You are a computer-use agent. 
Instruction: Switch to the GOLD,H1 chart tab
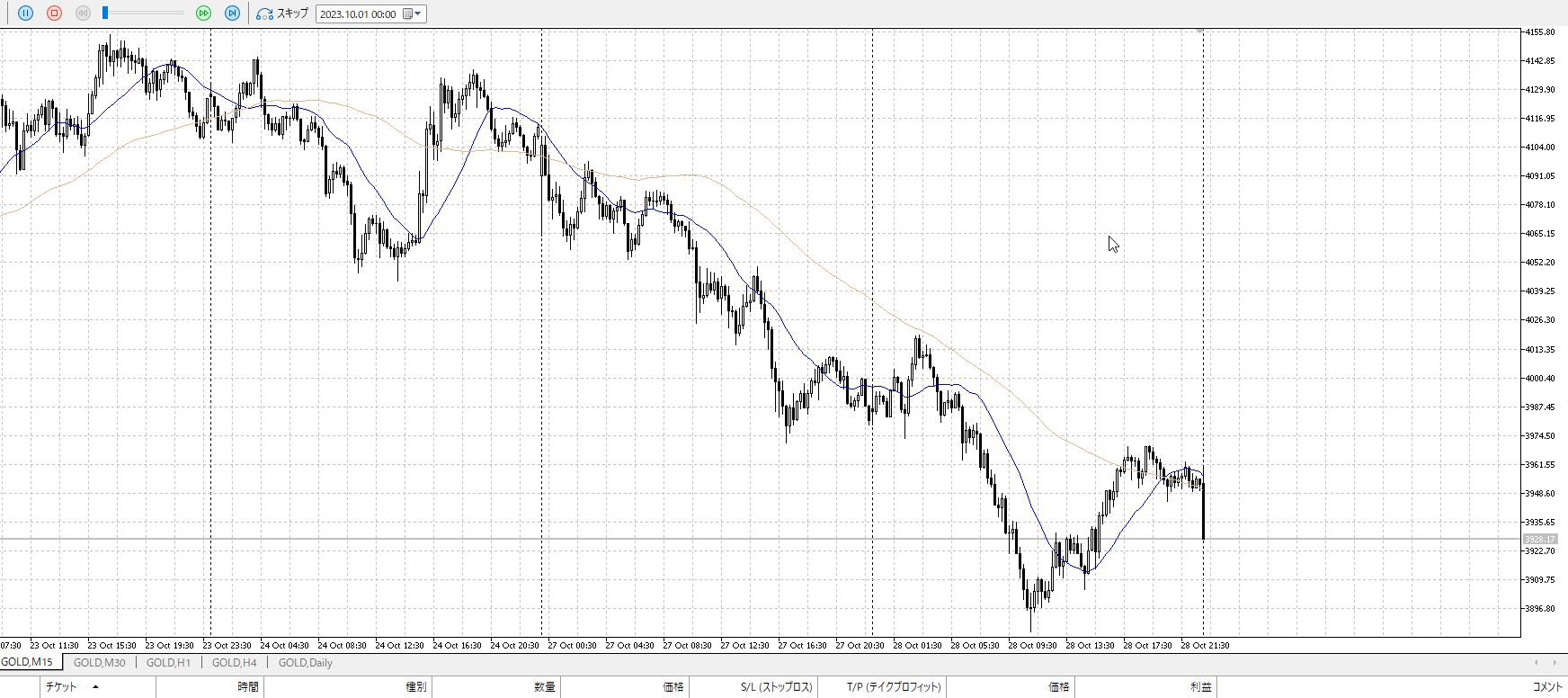point(168,663)
